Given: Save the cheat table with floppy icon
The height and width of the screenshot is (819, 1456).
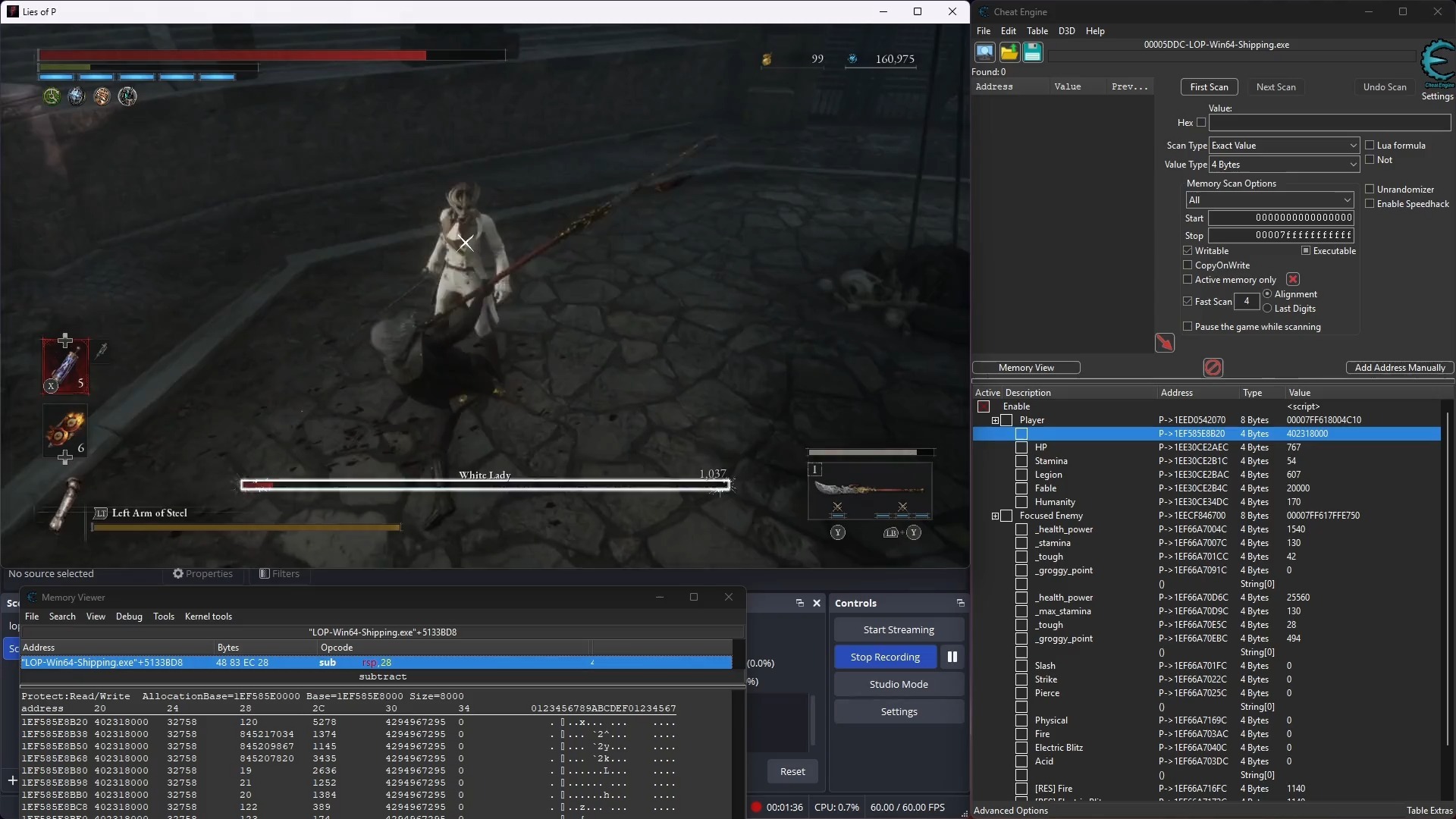Looking at the screenshot, I should click(1033, 52).
